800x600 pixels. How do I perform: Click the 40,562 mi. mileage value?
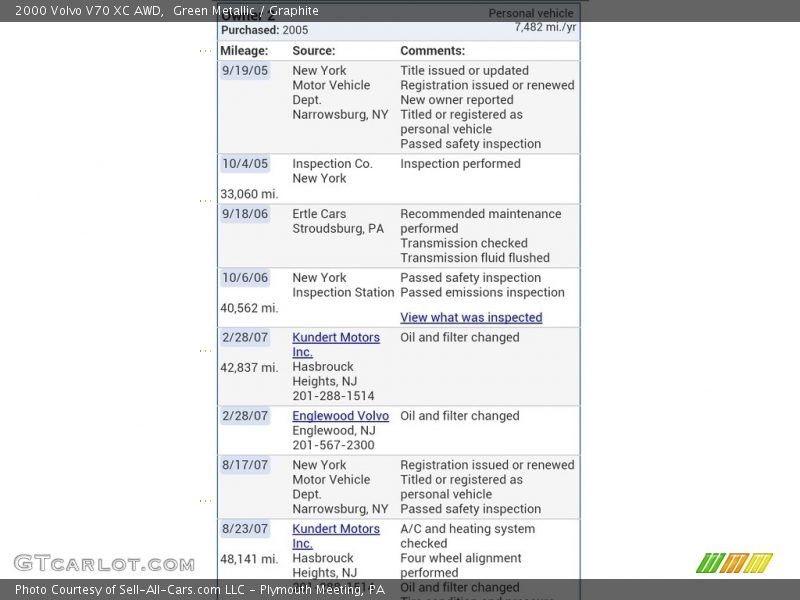click(249, 308)
